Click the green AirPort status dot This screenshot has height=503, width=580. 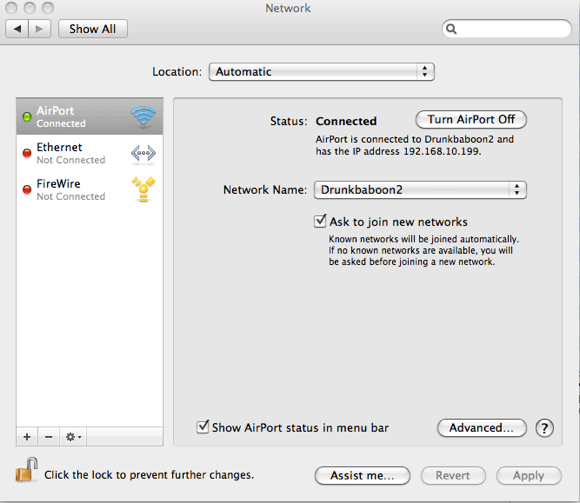pyautogui.click(x=27, y=117)
